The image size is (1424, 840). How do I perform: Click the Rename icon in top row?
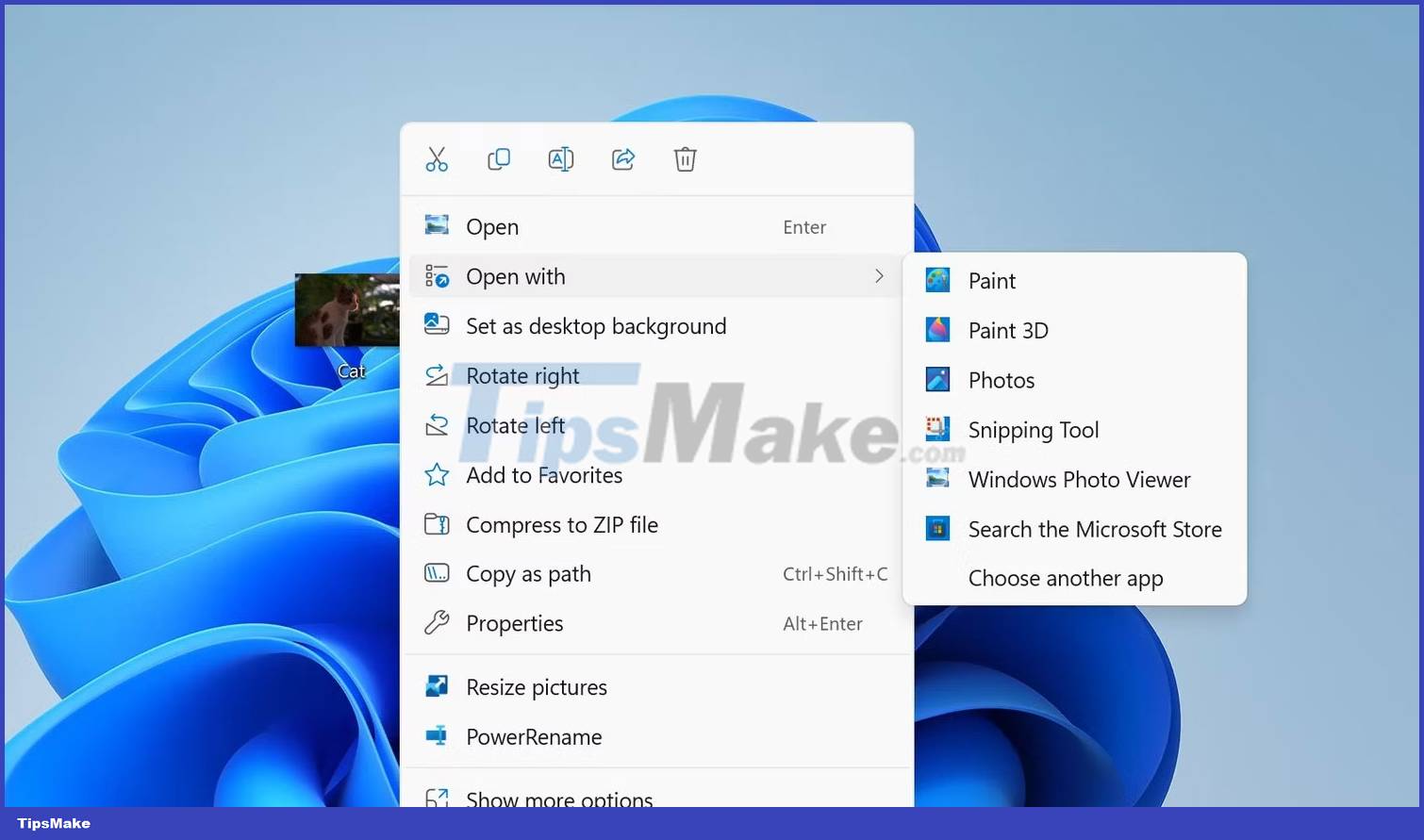point(561,159)
